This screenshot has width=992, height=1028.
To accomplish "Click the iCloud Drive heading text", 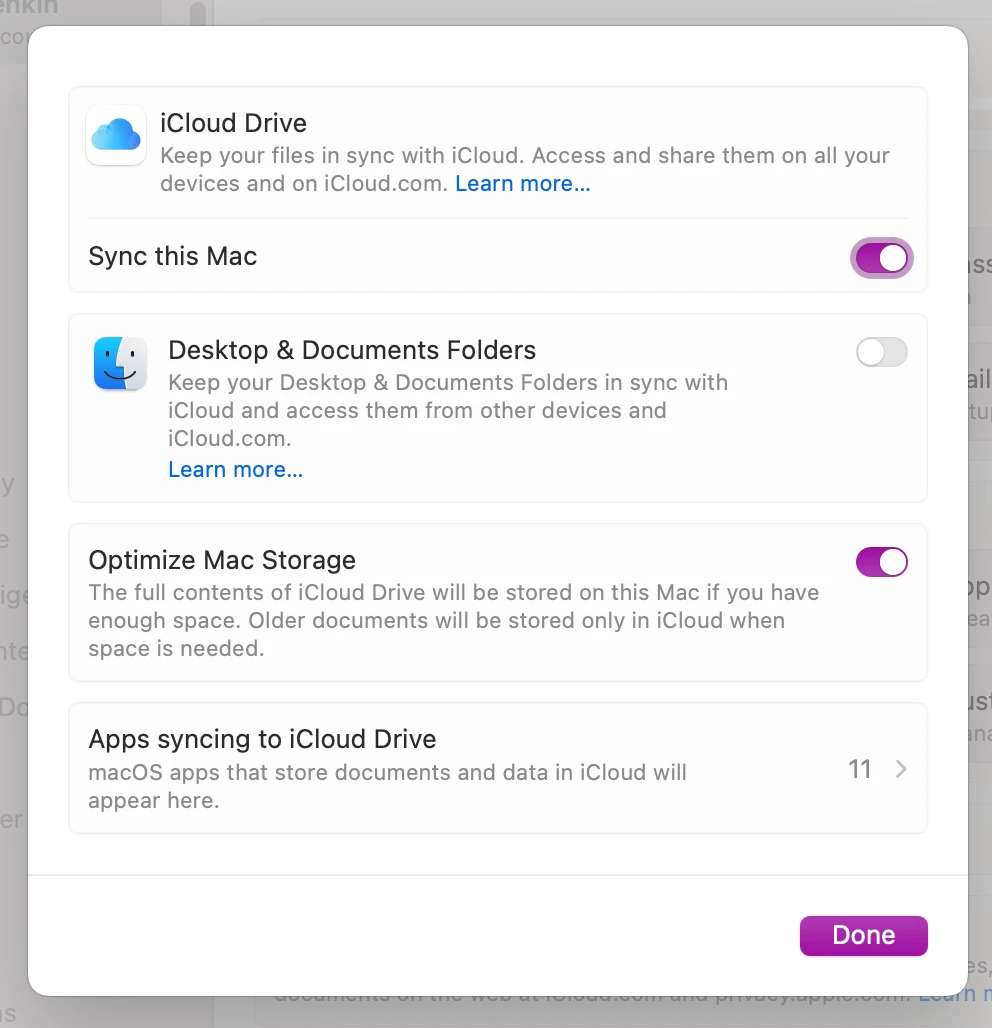I will [x=233, y=123].
